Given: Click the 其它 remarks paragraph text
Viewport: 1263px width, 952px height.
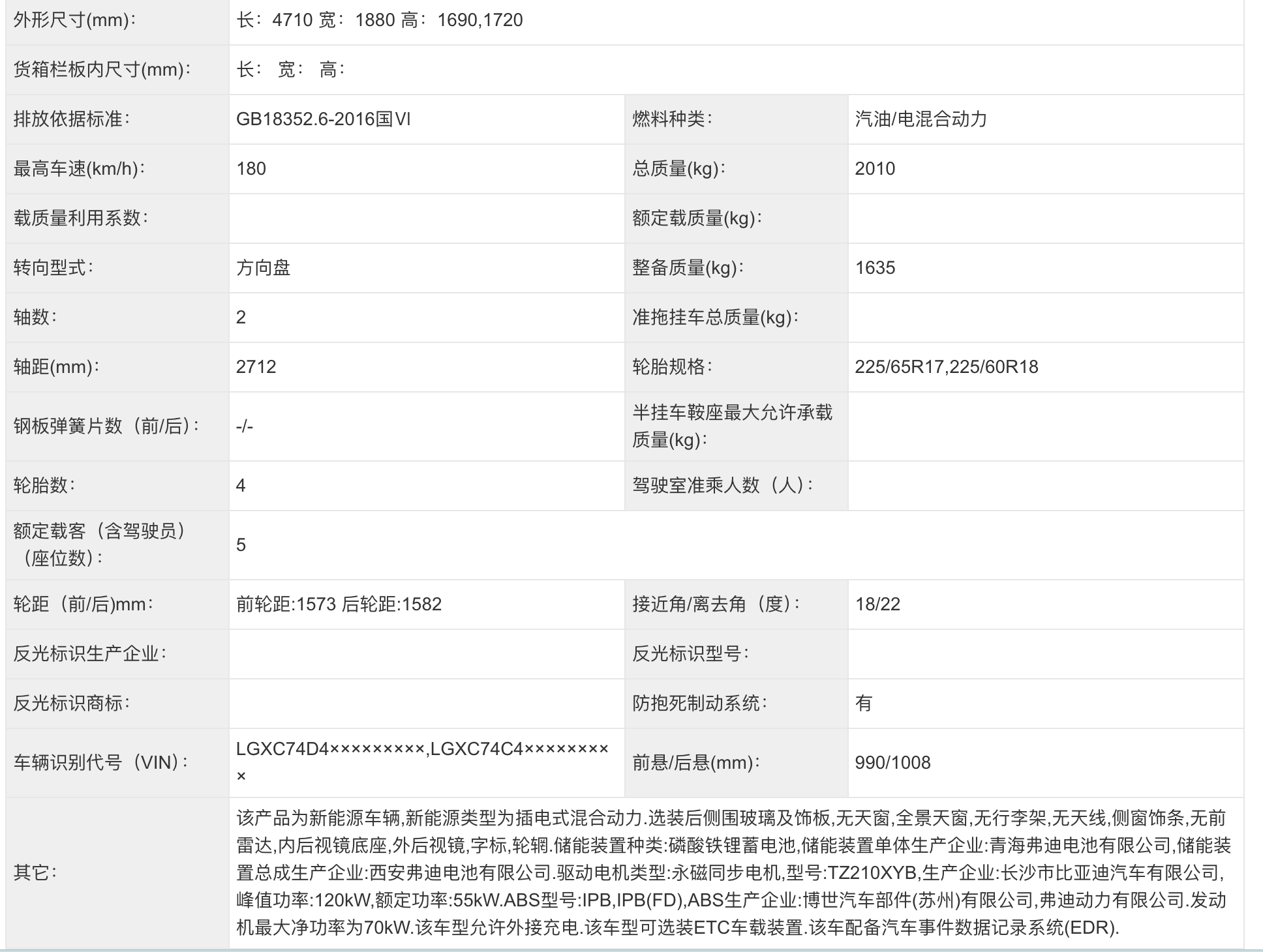Looking at the screenshot, I should click(734, 872).
